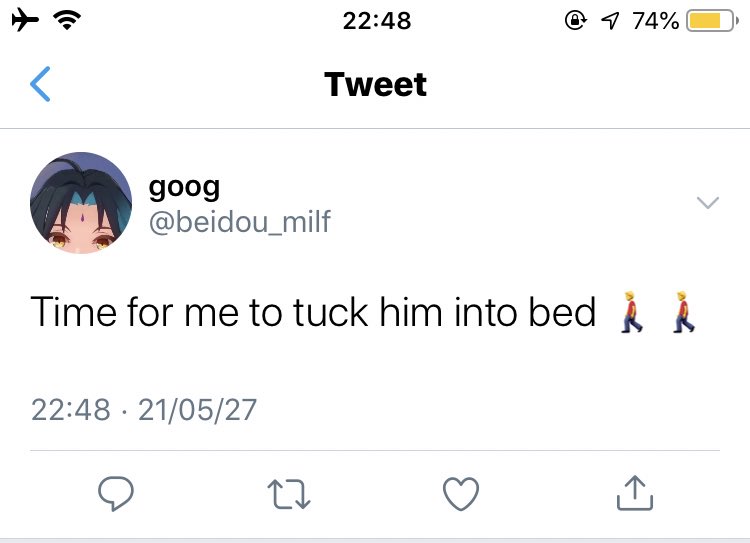
Task: Tap the back arrow to leave Tweet
Action: [40, 84]
